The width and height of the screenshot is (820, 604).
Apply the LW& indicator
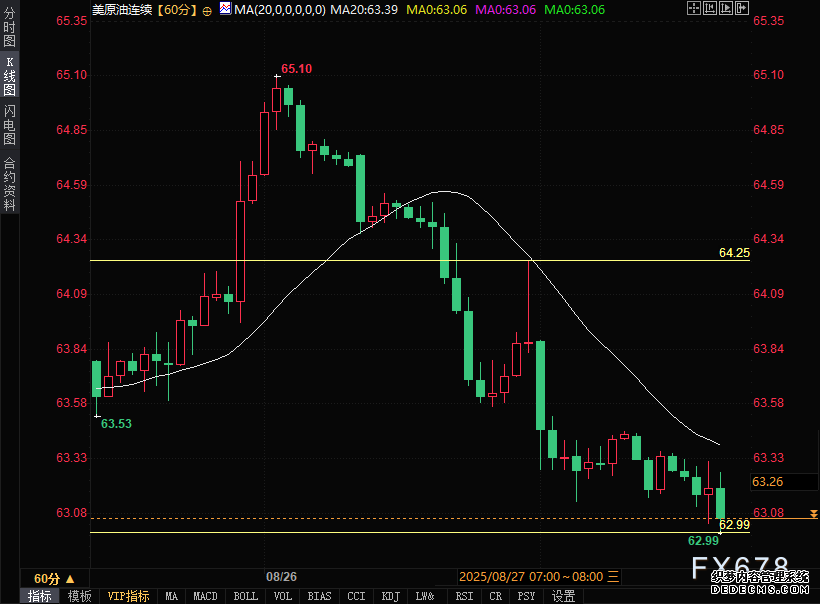[425, 596]
